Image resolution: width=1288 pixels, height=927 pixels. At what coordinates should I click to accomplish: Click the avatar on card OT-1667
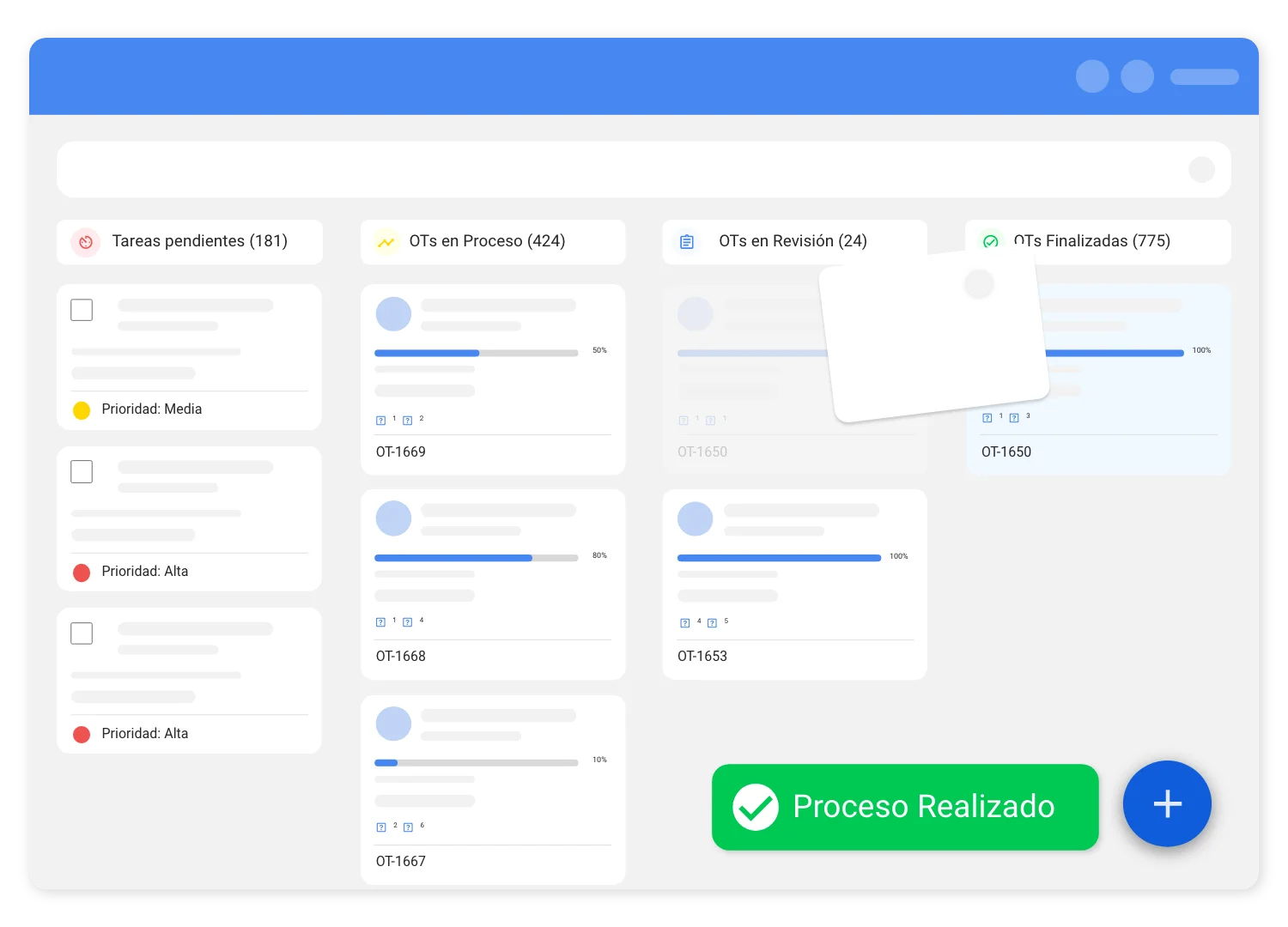[x=393, y=724]
